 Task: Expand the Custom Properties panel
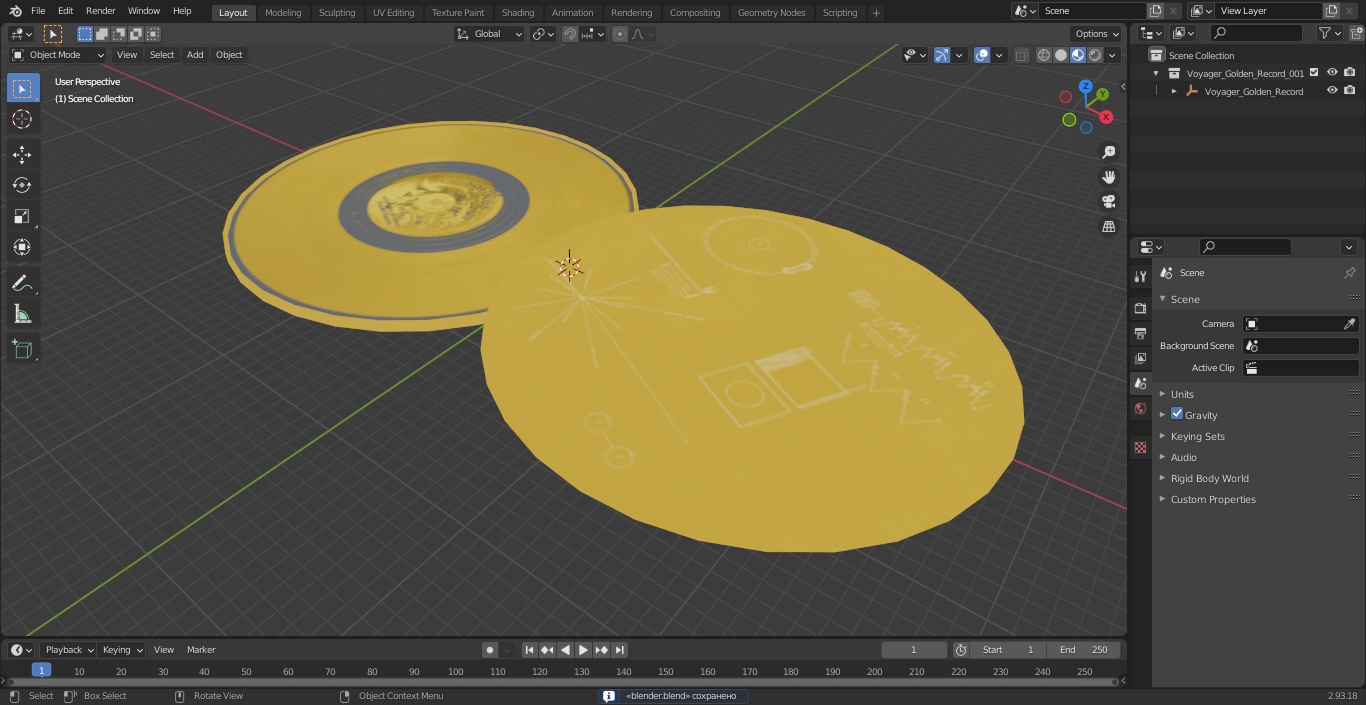pyautogui.click(x=1213, y=499)
